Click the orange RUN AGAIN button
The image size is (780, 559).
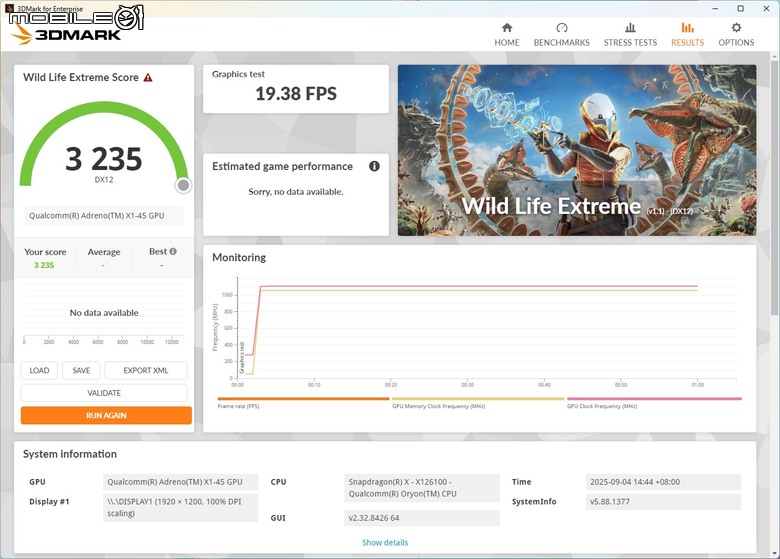click(x=106, y=415)
